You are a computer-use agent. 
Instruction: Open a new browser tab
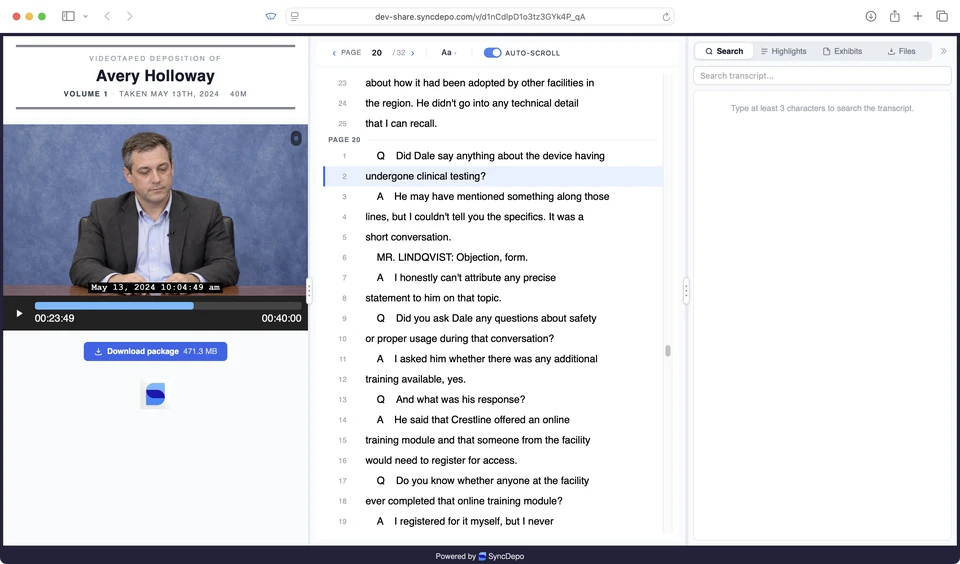tap(918, 17)
